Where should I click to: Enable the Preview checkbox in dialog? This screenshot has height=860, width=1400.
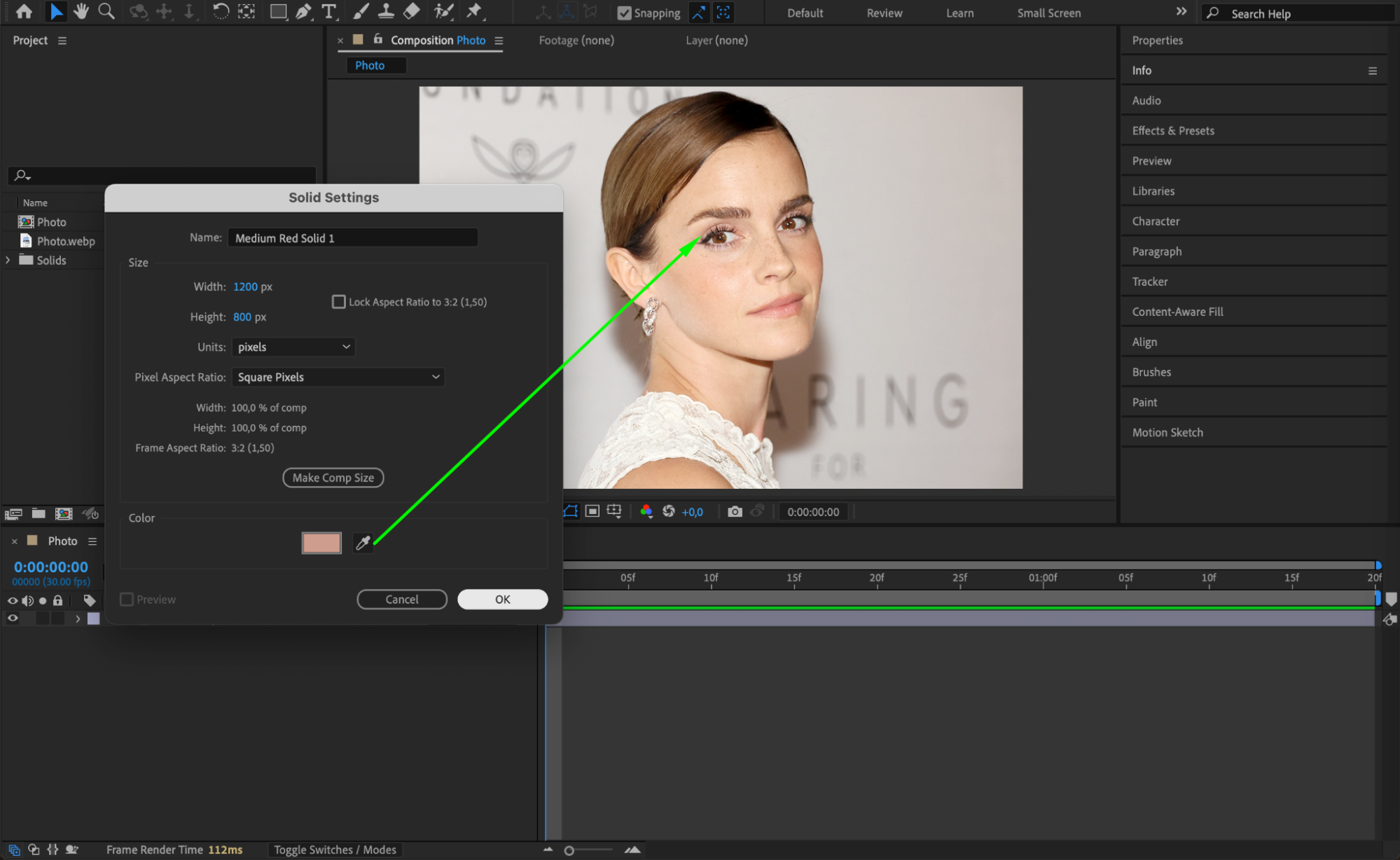(x=127, y=599)
